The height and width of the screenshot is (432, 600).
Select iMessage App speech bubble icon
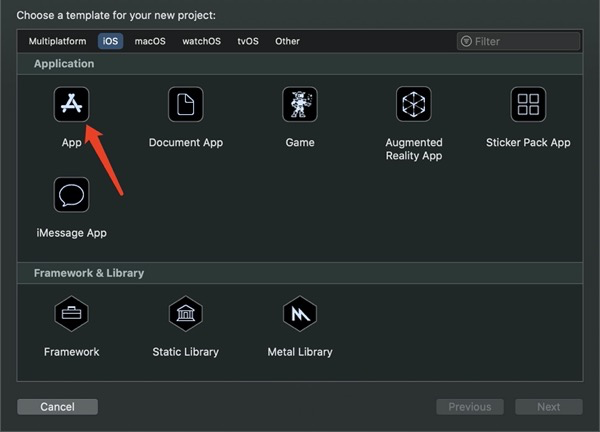pos(72,195)
